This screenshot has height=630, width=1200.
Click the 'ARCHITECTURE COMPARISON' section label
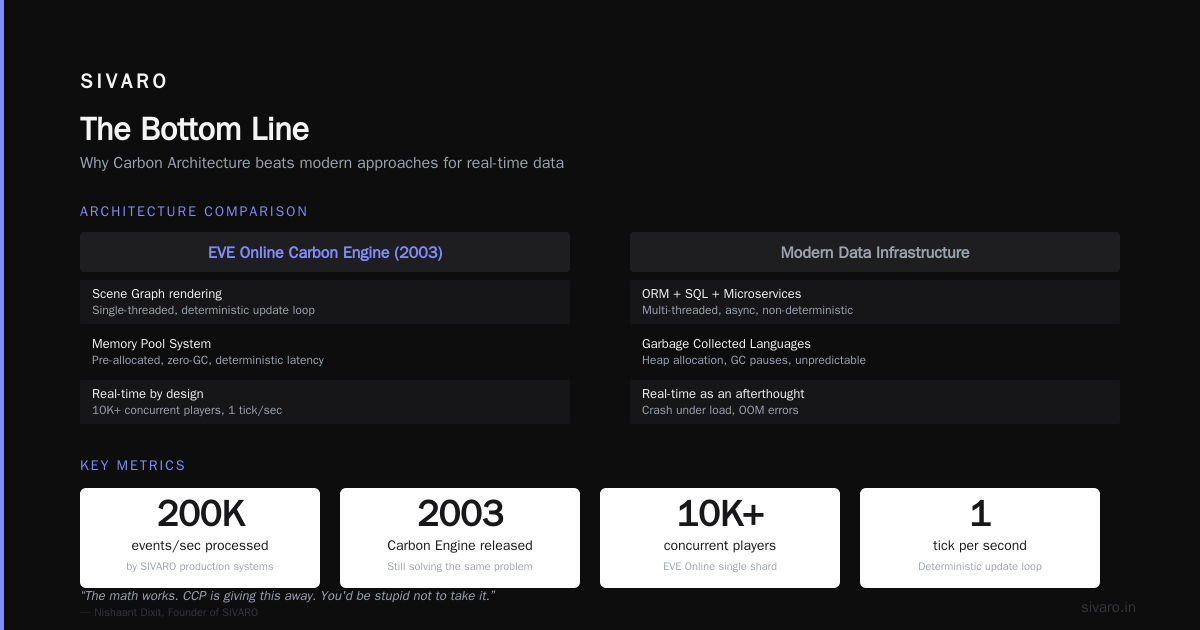pos(194,211)
